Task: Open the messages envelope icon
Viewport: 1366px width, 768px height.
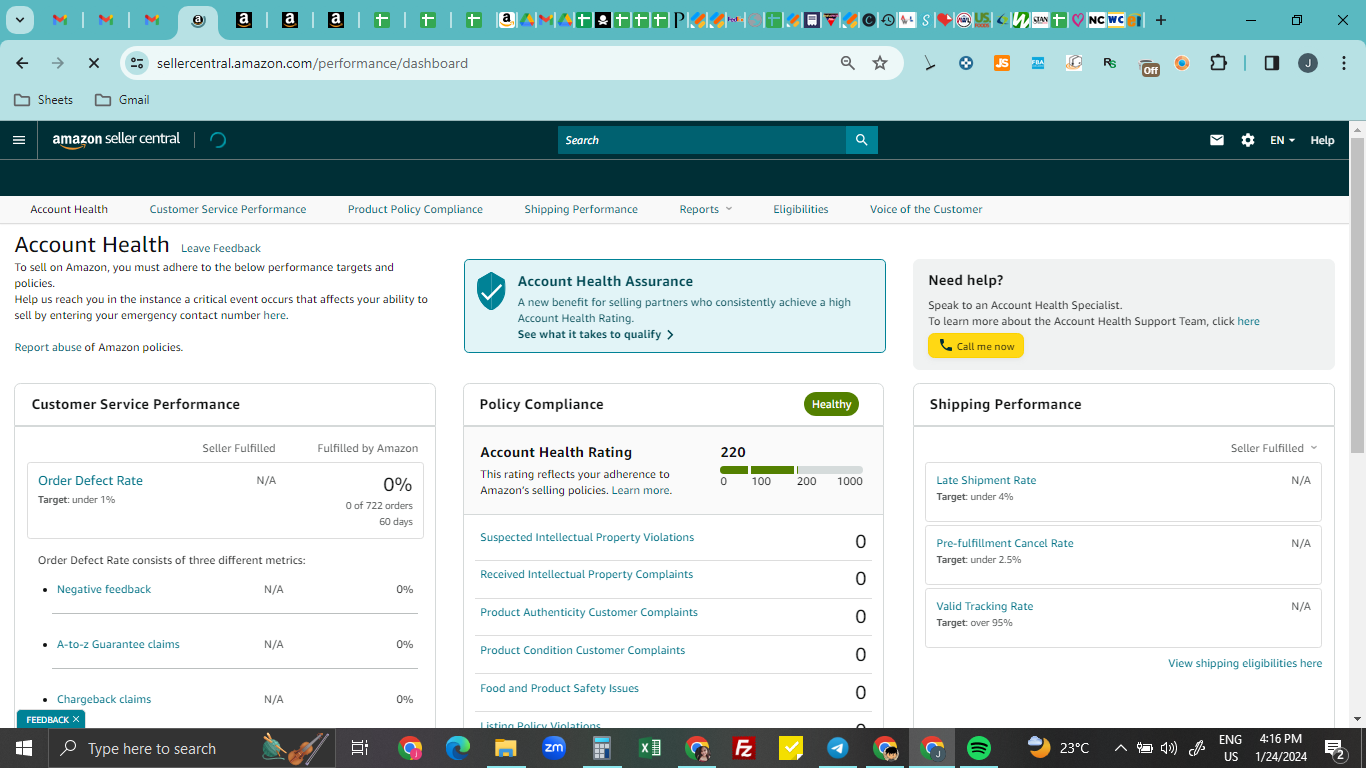Action: 1217,140
